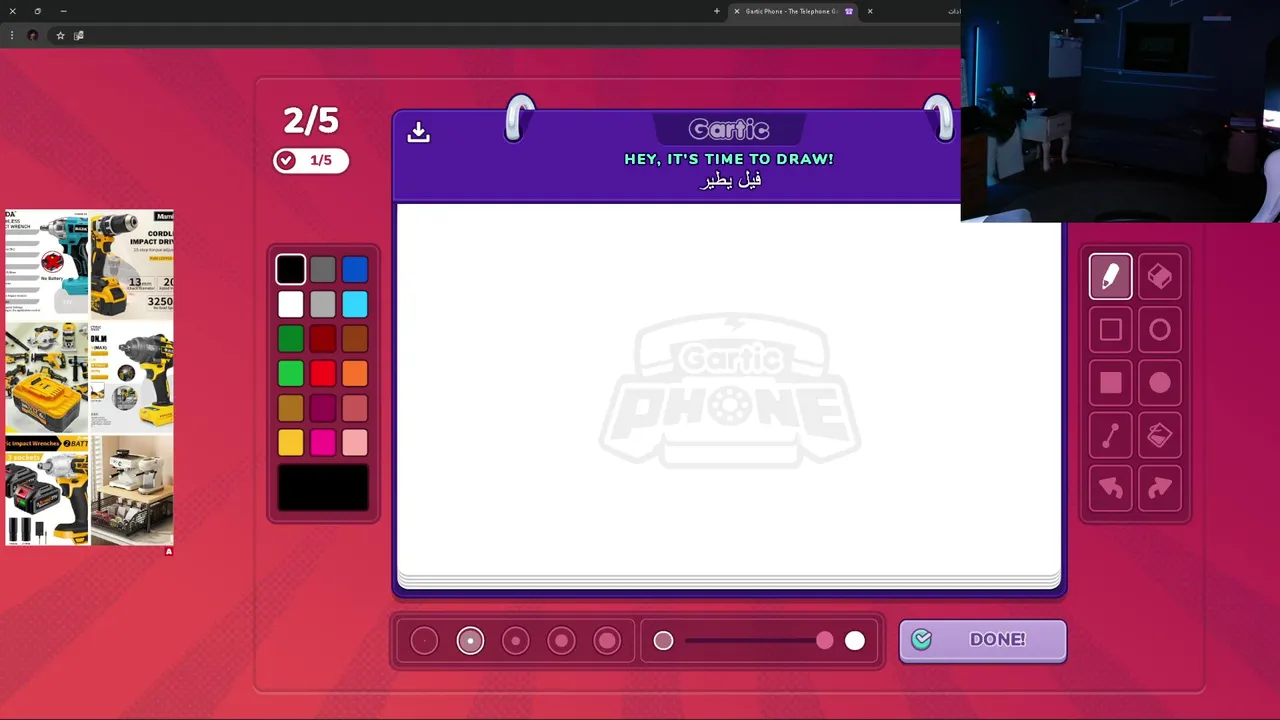Open the yellow battery tool kit thumbnail
The image size is (1280, 720).
(47, 377)
